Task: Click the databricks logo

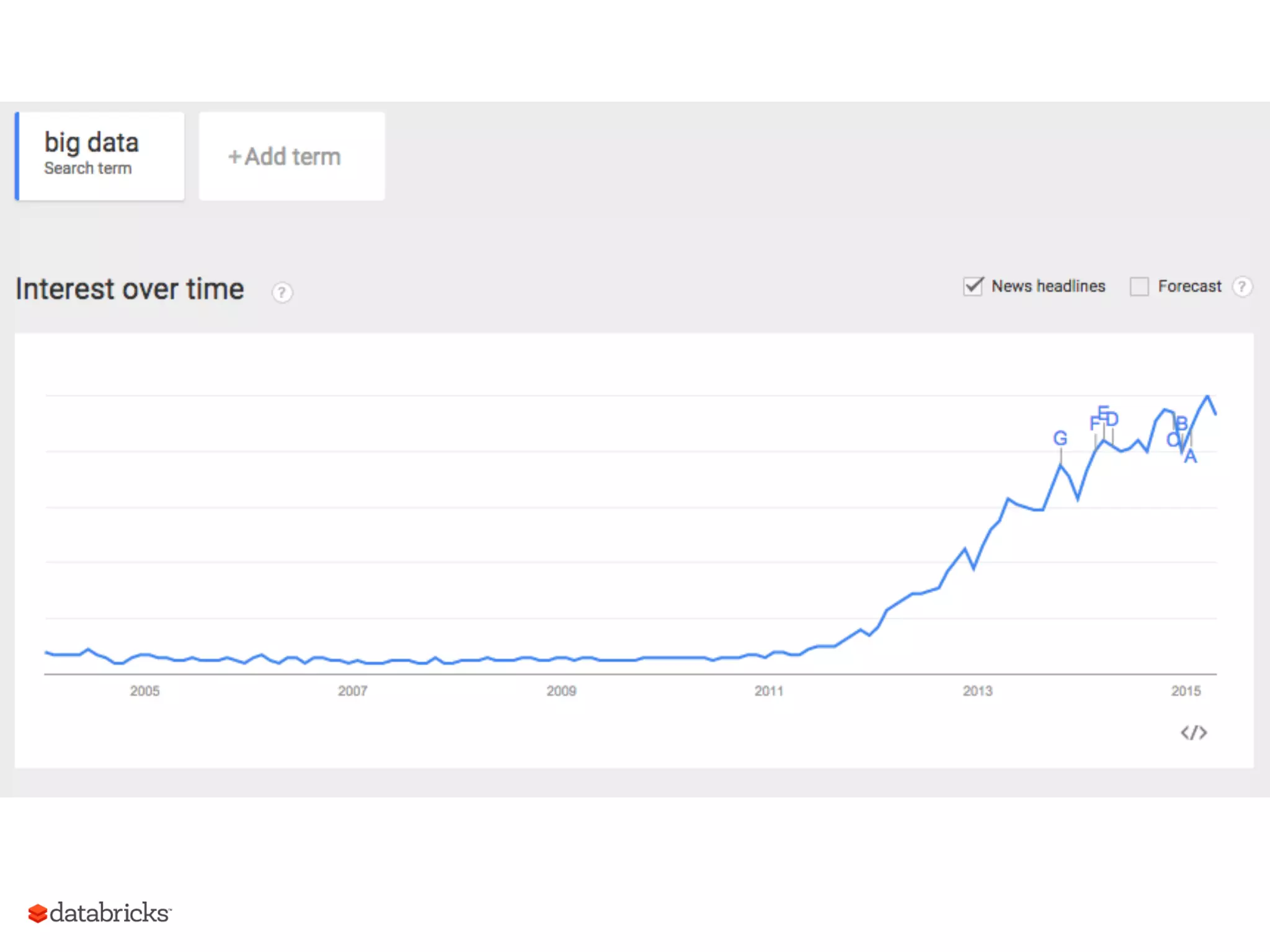Action: tap(99, 913)
